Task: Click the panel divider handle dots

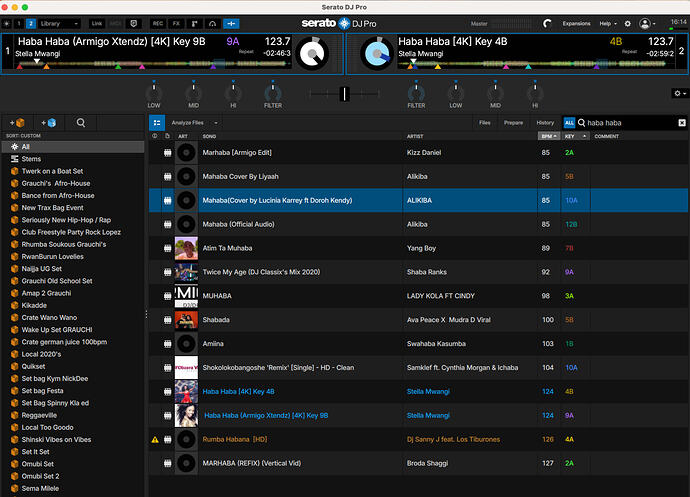Action: (x=146, y=314)
